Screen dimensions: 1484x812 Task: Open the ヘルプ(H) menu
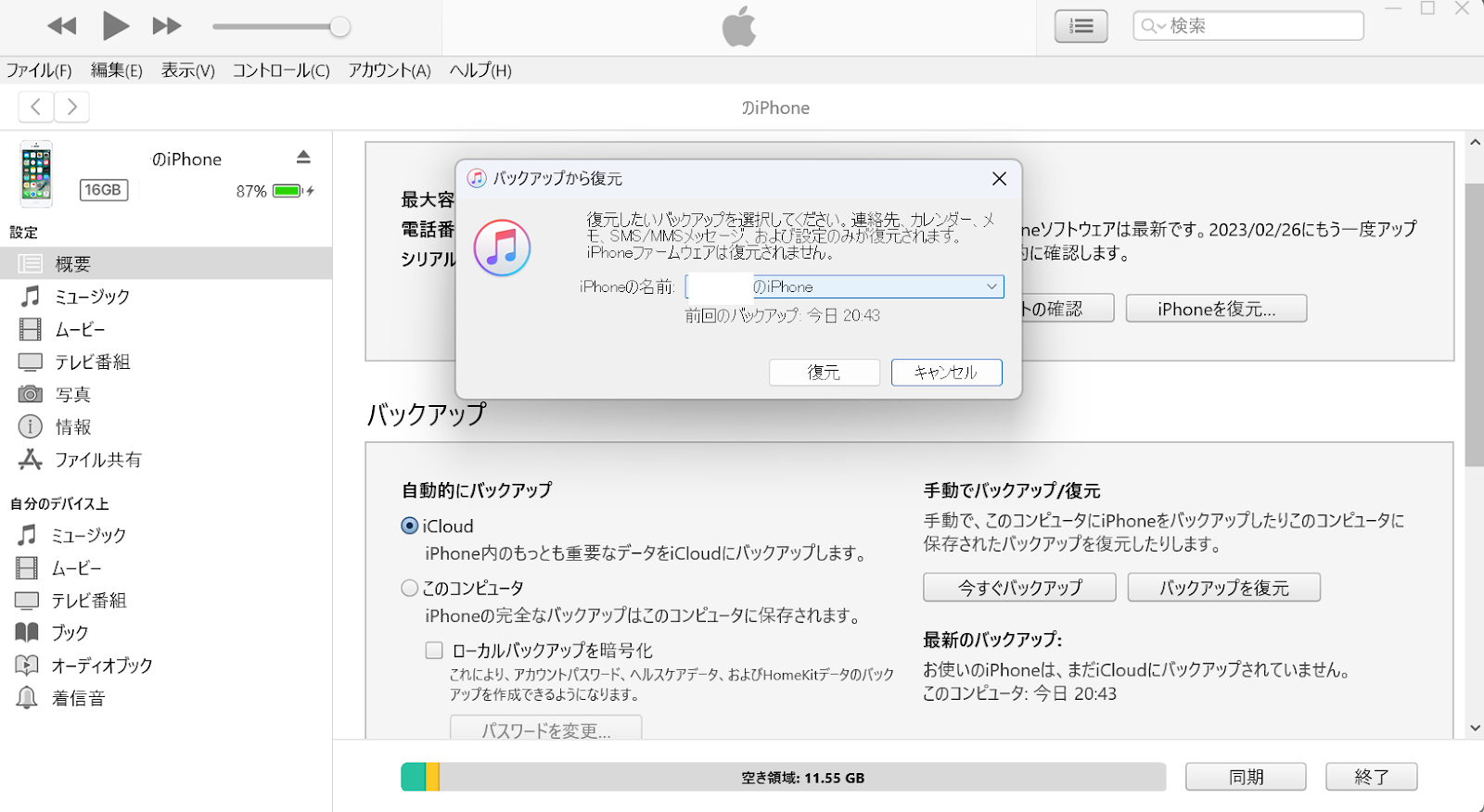(x=480, y=70)
